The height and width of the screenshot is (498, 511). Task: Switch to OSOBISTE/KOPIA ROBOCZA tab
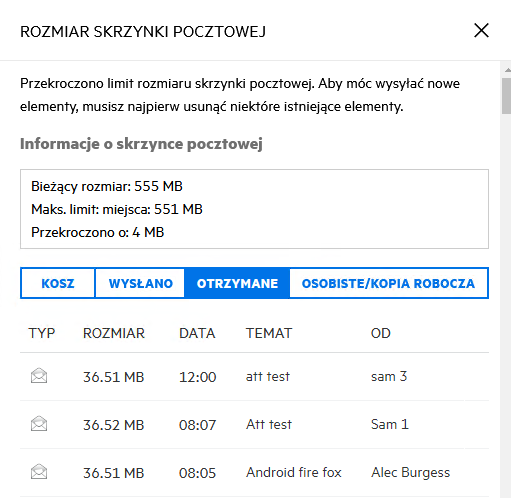tap(388, 283)
